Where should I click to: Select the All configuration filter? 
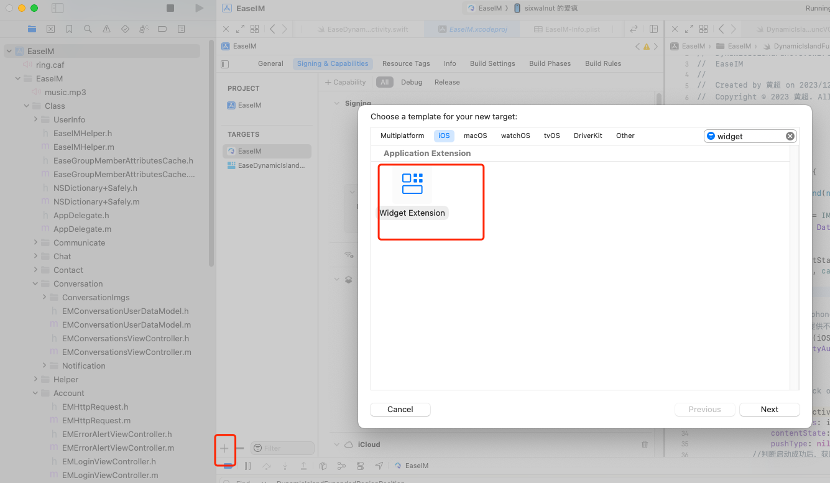pyautogui.click(x=385, y=83)
